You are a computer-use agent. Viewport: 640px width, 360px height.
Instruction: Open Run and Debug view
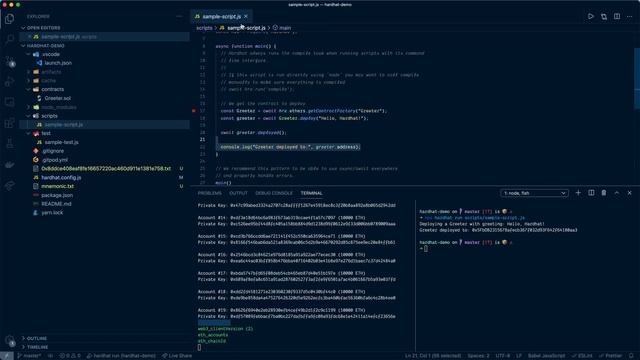(x=9, y=81)
